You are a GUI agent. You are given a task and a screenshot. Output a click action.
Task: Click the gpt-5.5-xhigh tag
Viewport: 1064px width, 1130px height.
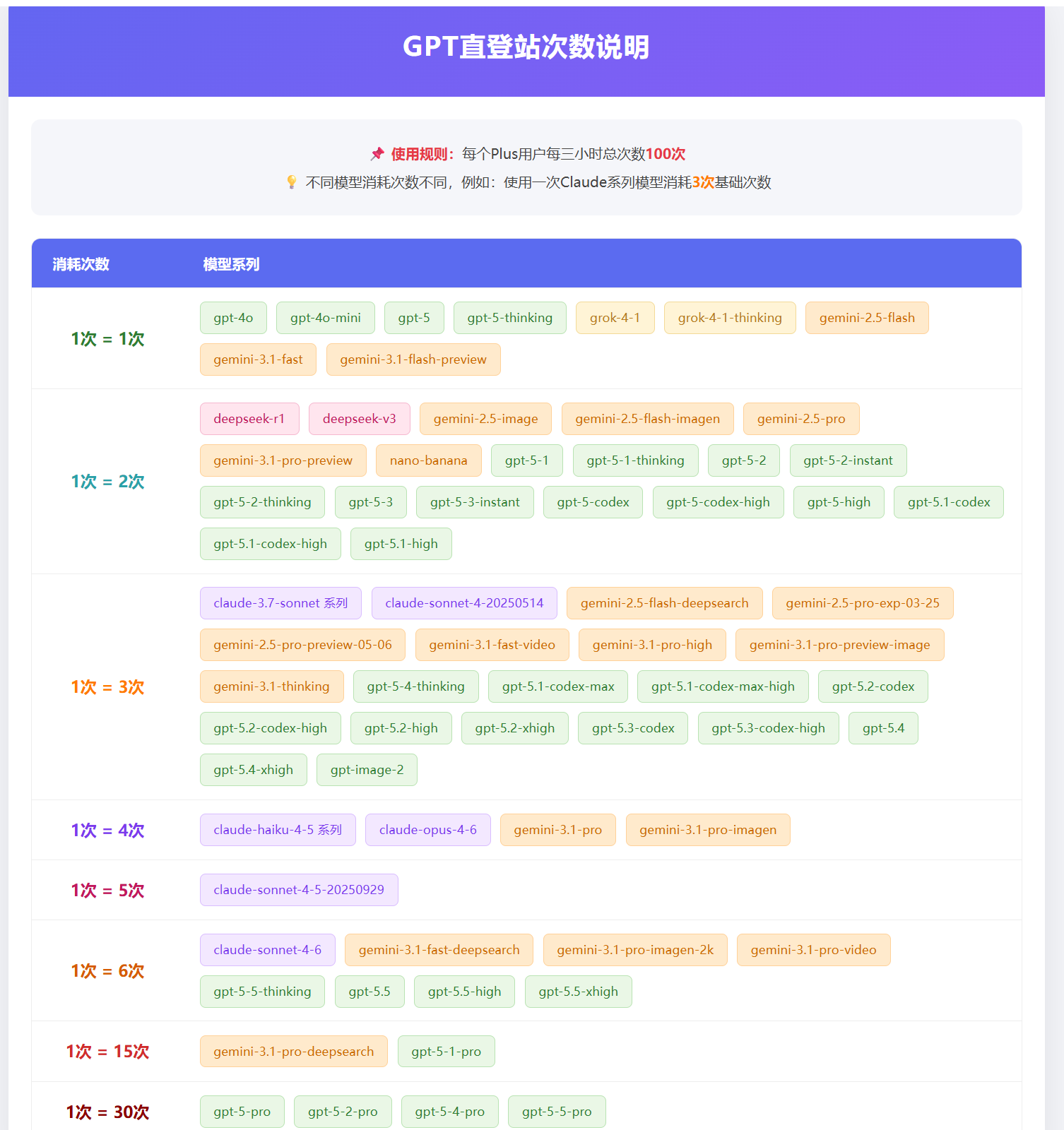click(579, 992)
